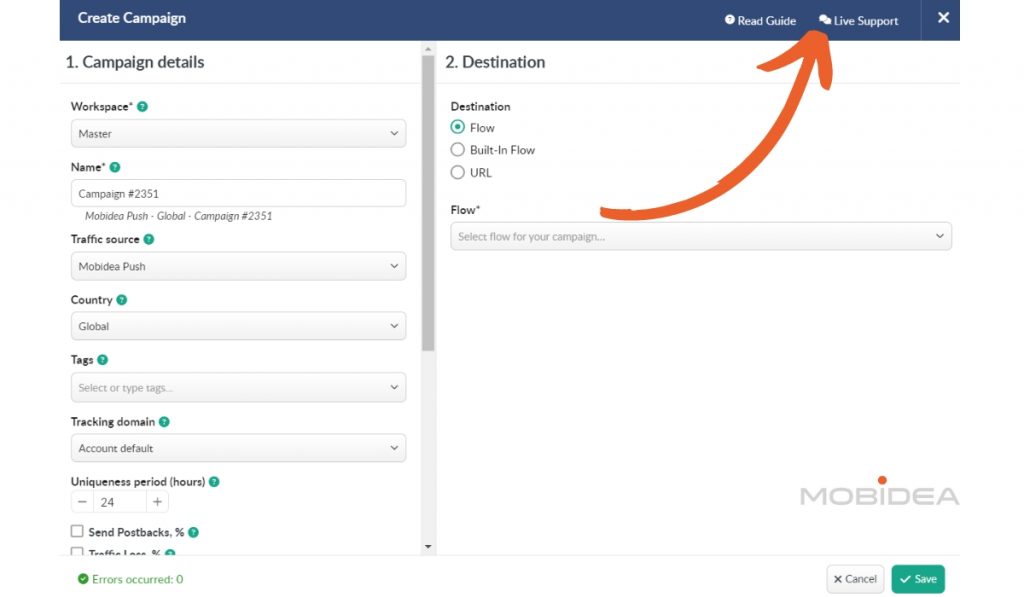The width and height of the screenshot is (1024, 597).
Task: Select the Flow destination radio button
Action: pos(458,127)
